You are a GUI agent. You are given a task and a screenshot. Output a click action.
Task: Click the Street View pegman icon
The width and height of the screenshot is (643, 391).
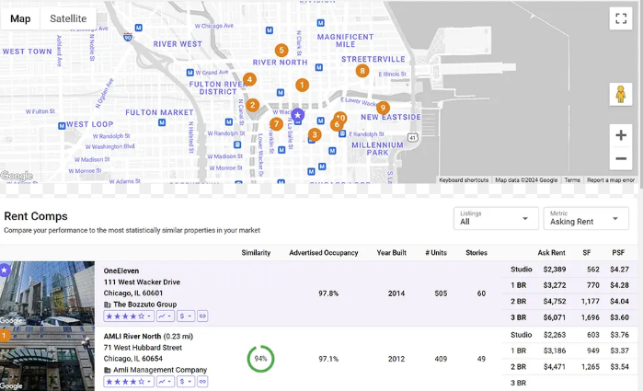[x=620, y=94]
